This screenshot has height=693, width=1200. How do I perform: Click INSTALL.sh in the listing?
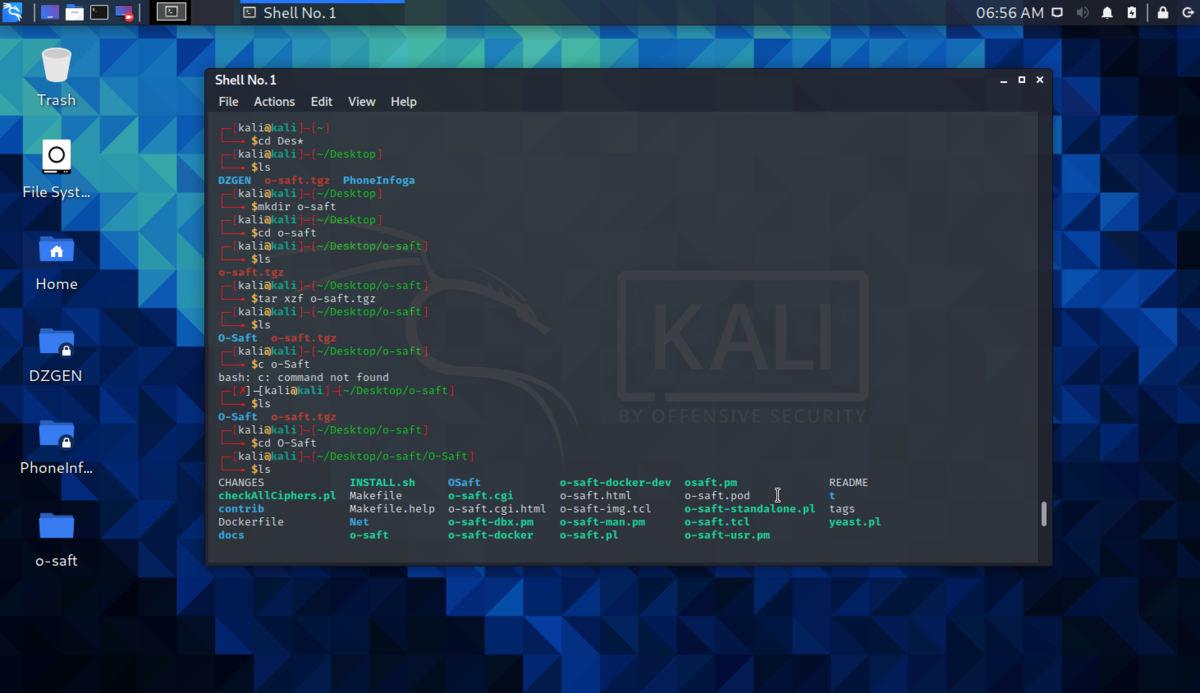point(382,483)
